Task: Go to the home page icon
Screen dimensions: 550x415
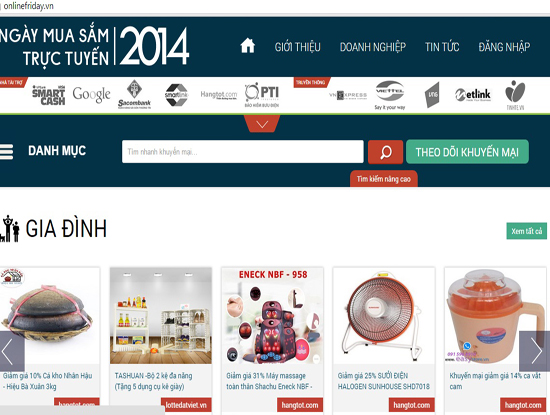Action: tap(248, 46)
